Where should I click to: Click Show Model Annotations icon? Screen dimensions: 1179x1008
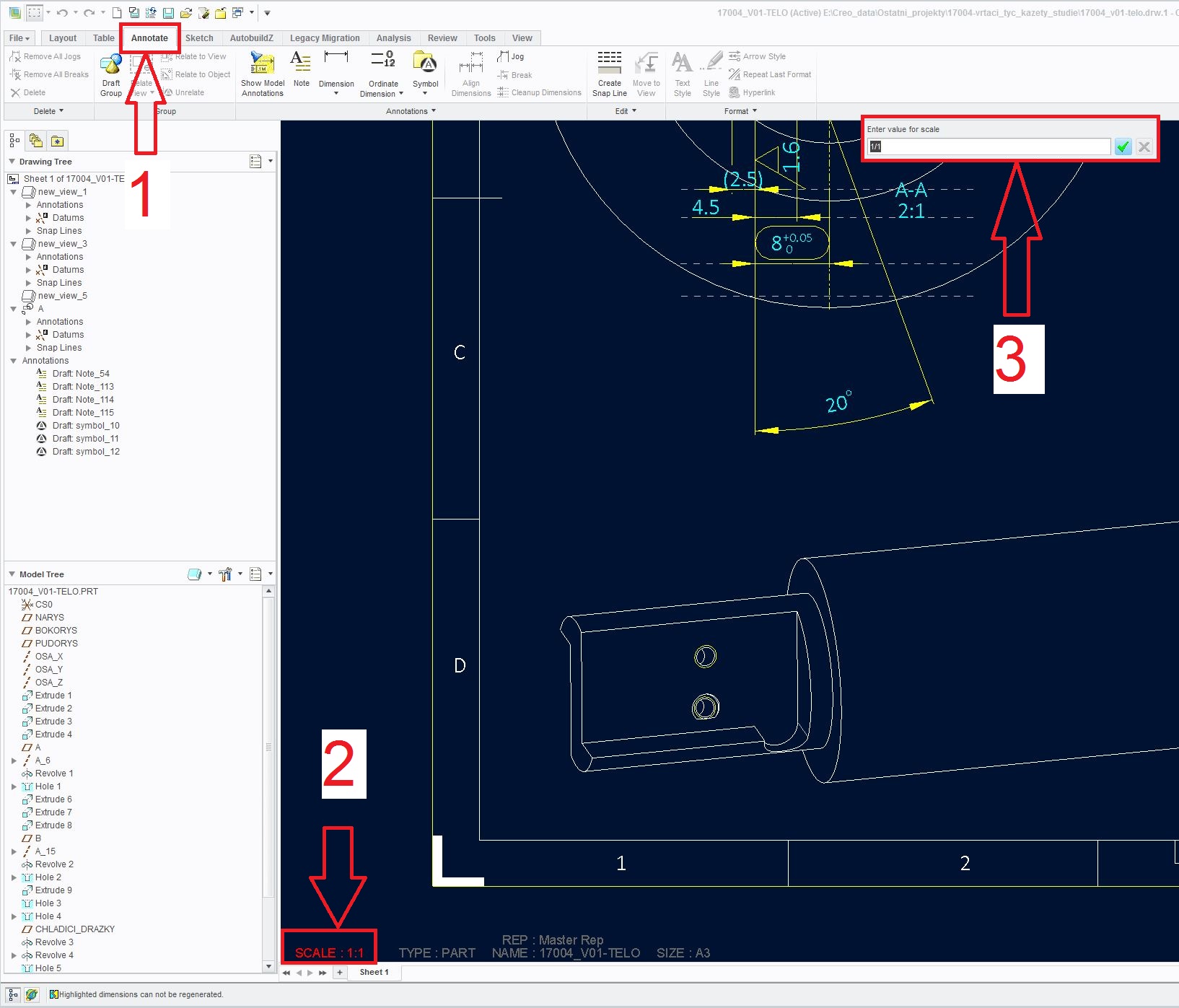[x=263, y=75]
